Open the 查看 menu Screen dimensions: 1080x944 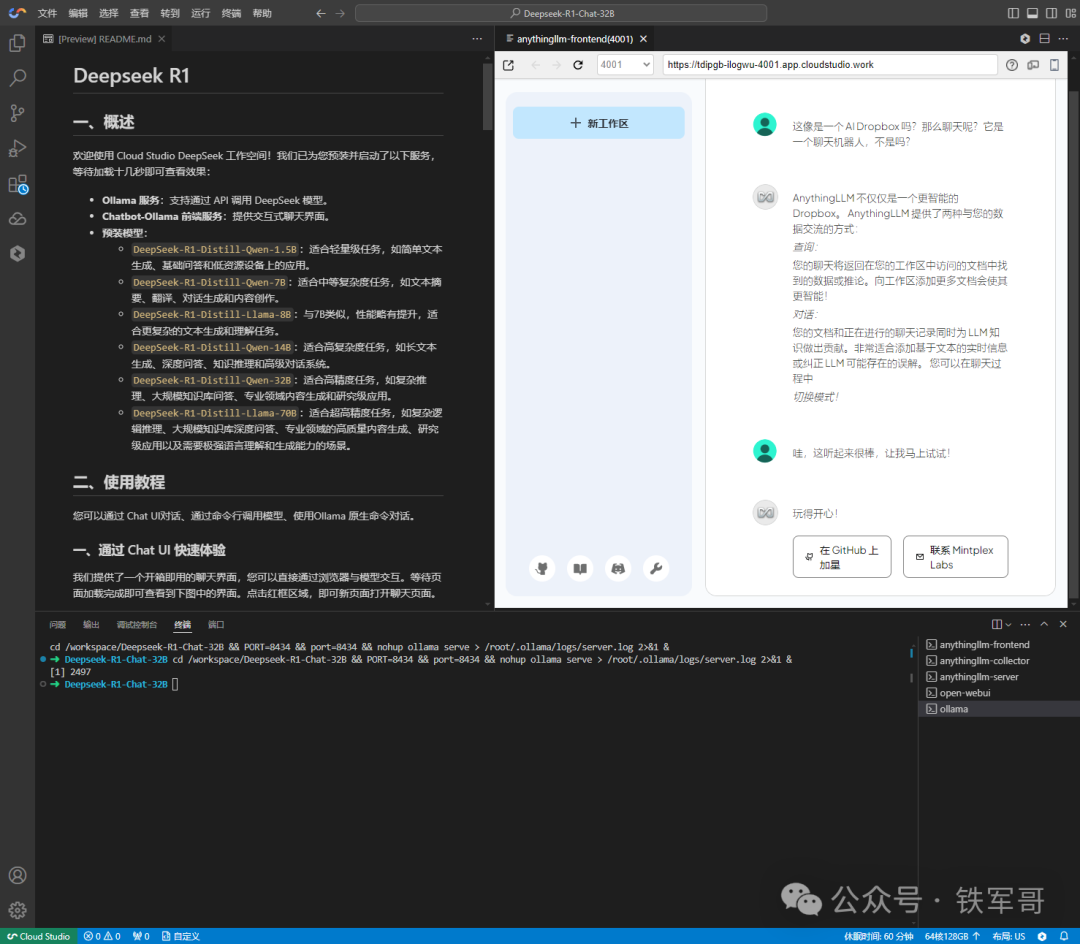(x=139, y=13)
